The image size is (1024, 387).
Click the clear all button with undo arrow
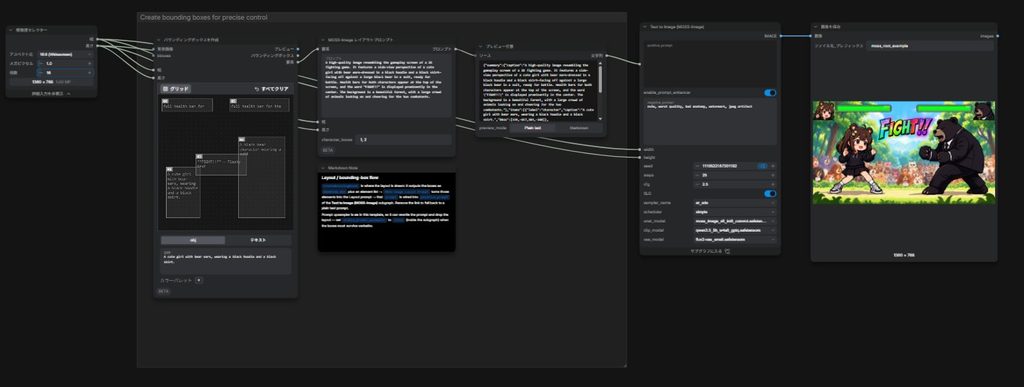[x=271, y=89]
